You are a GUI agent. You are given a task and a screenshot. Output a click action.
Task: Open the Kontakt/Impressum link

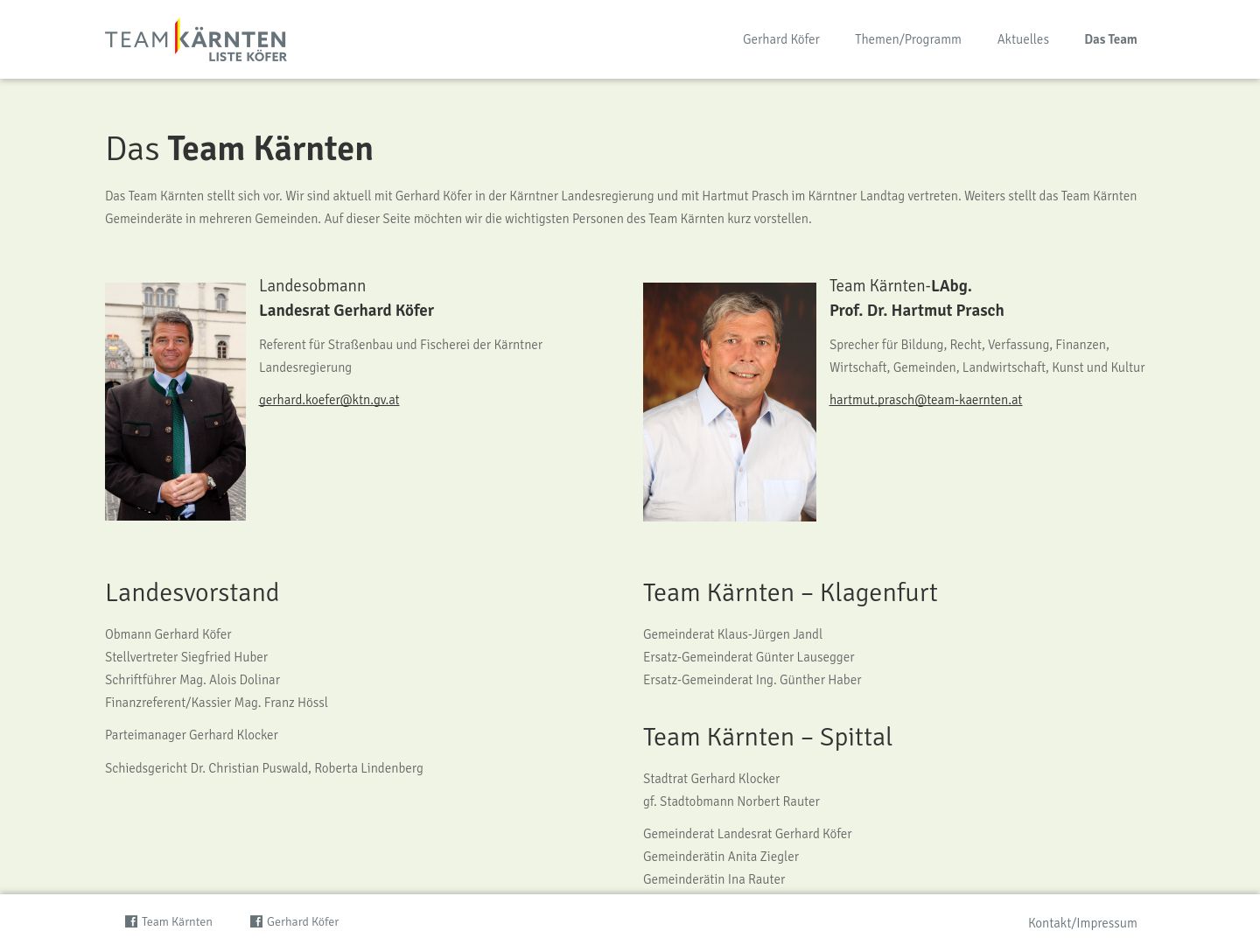pos(1082,923)
